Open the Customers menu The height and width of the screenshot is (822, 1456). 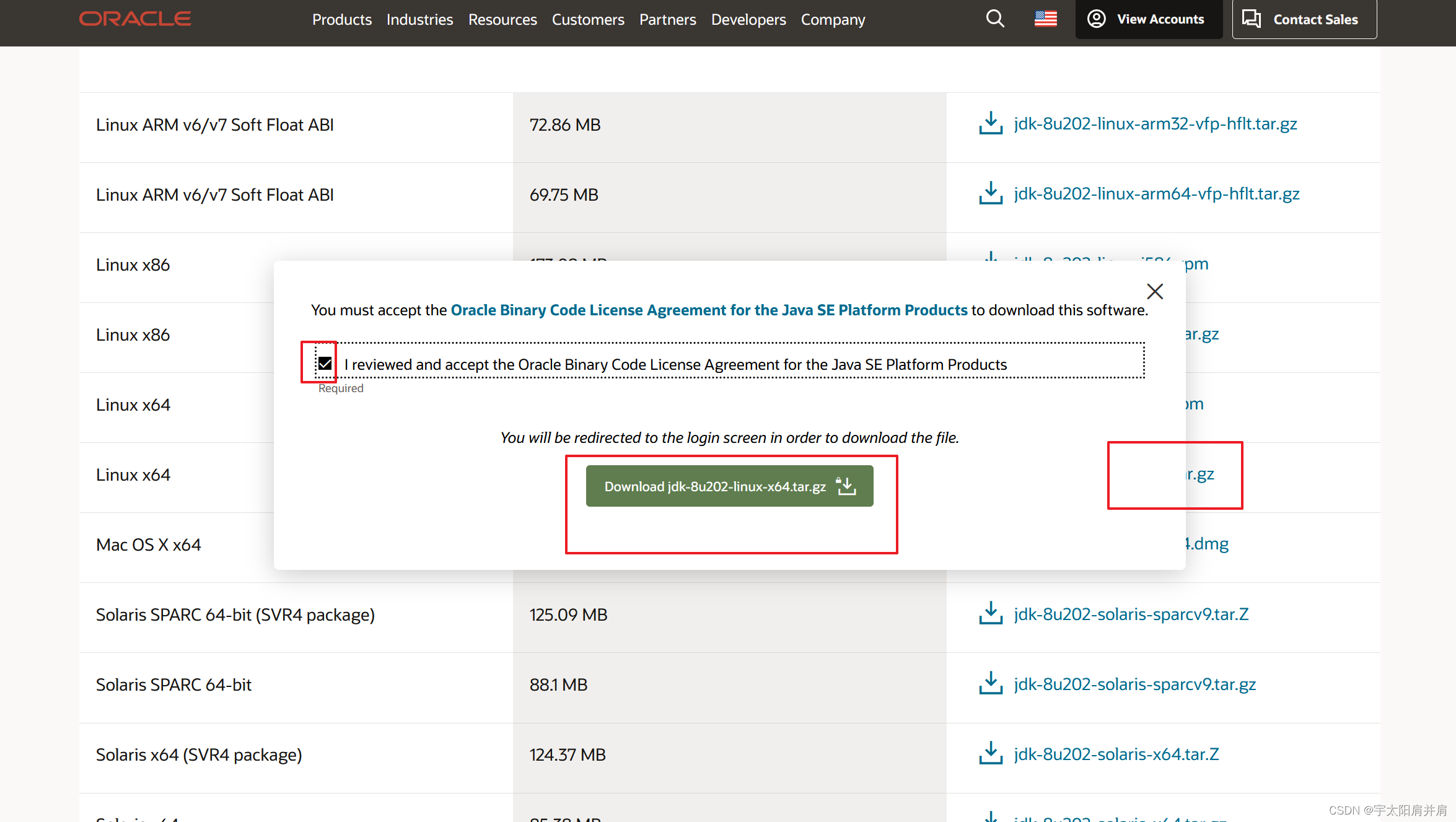588,20
